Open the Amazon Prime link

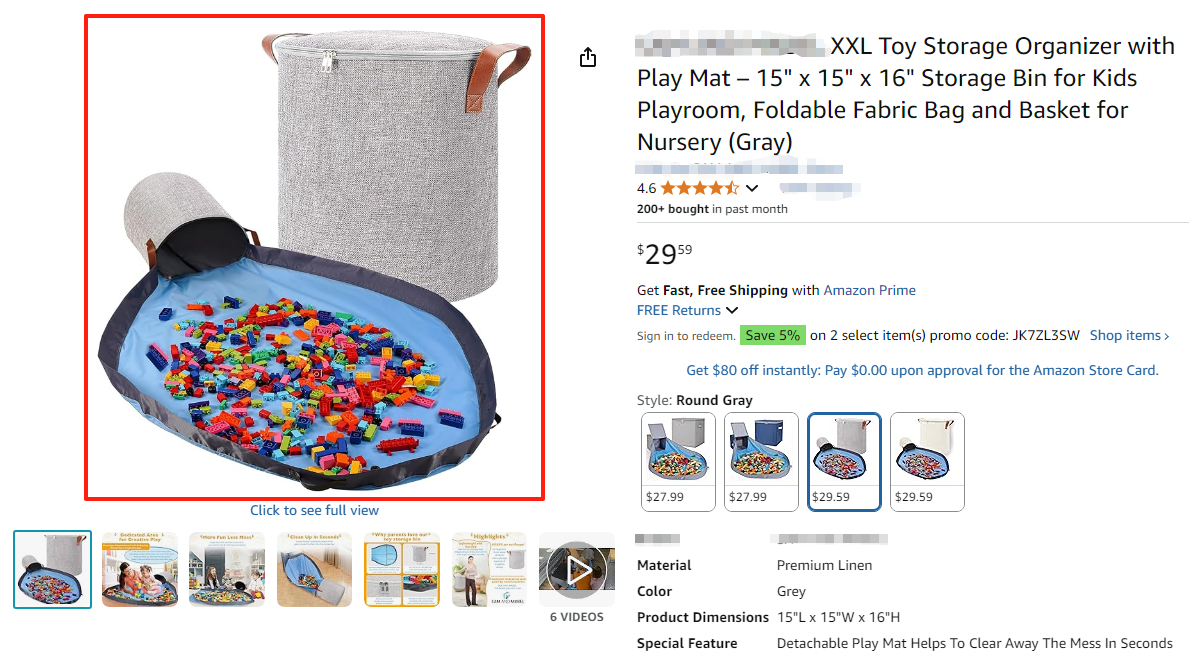point(869,290)
